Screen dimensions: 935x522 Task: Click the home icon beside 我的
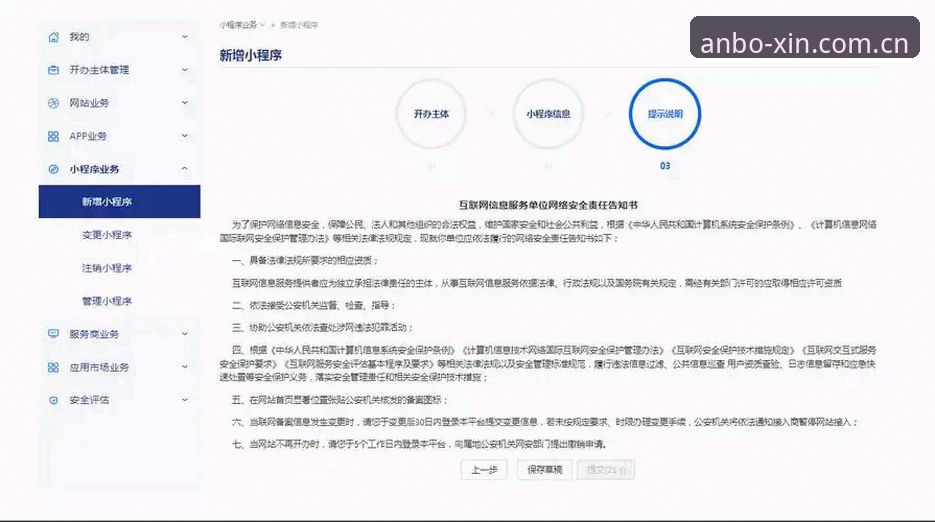[x=53, y=37]
